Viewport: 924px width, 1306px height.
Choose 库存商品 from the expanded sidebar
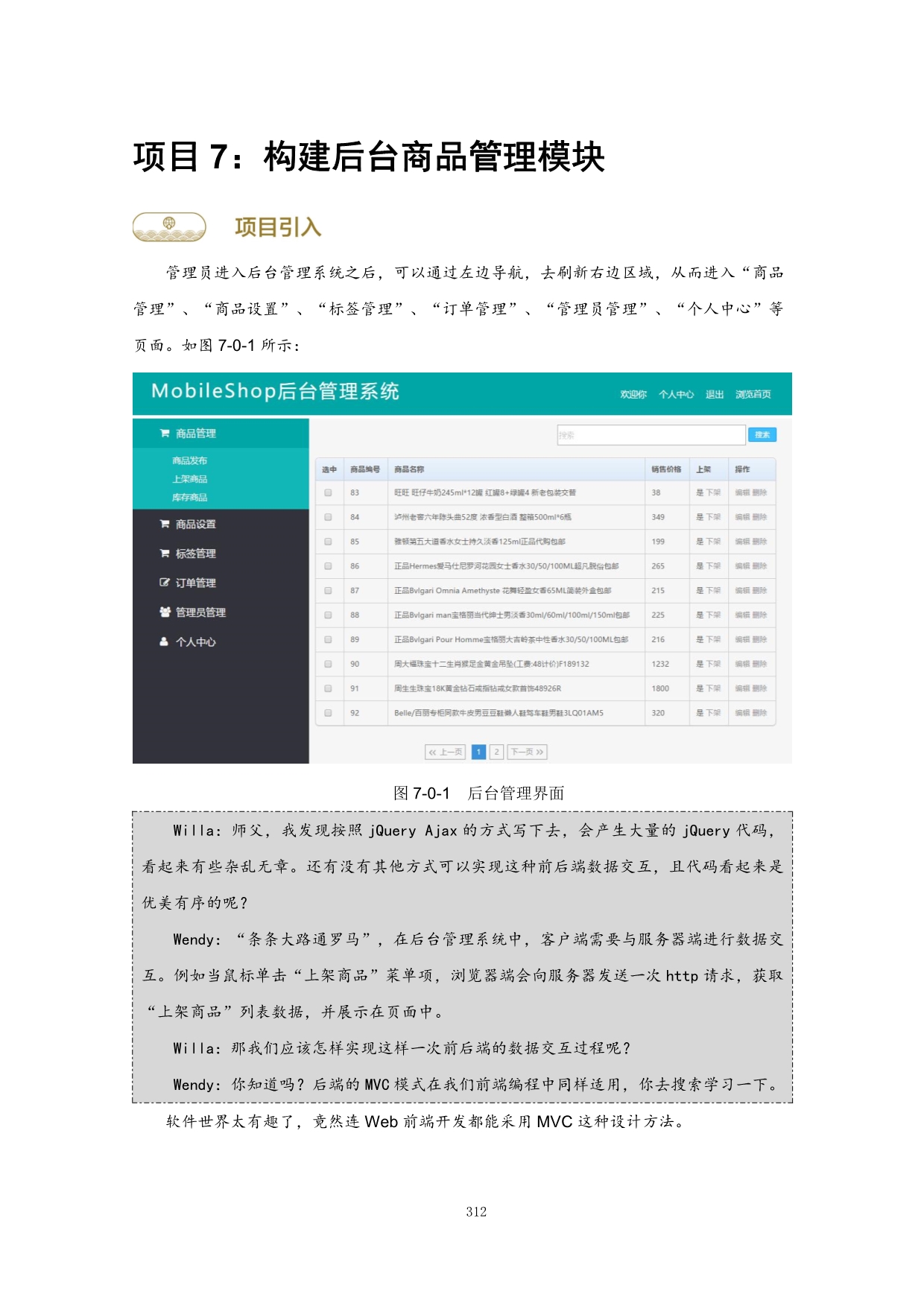[189, 498]
